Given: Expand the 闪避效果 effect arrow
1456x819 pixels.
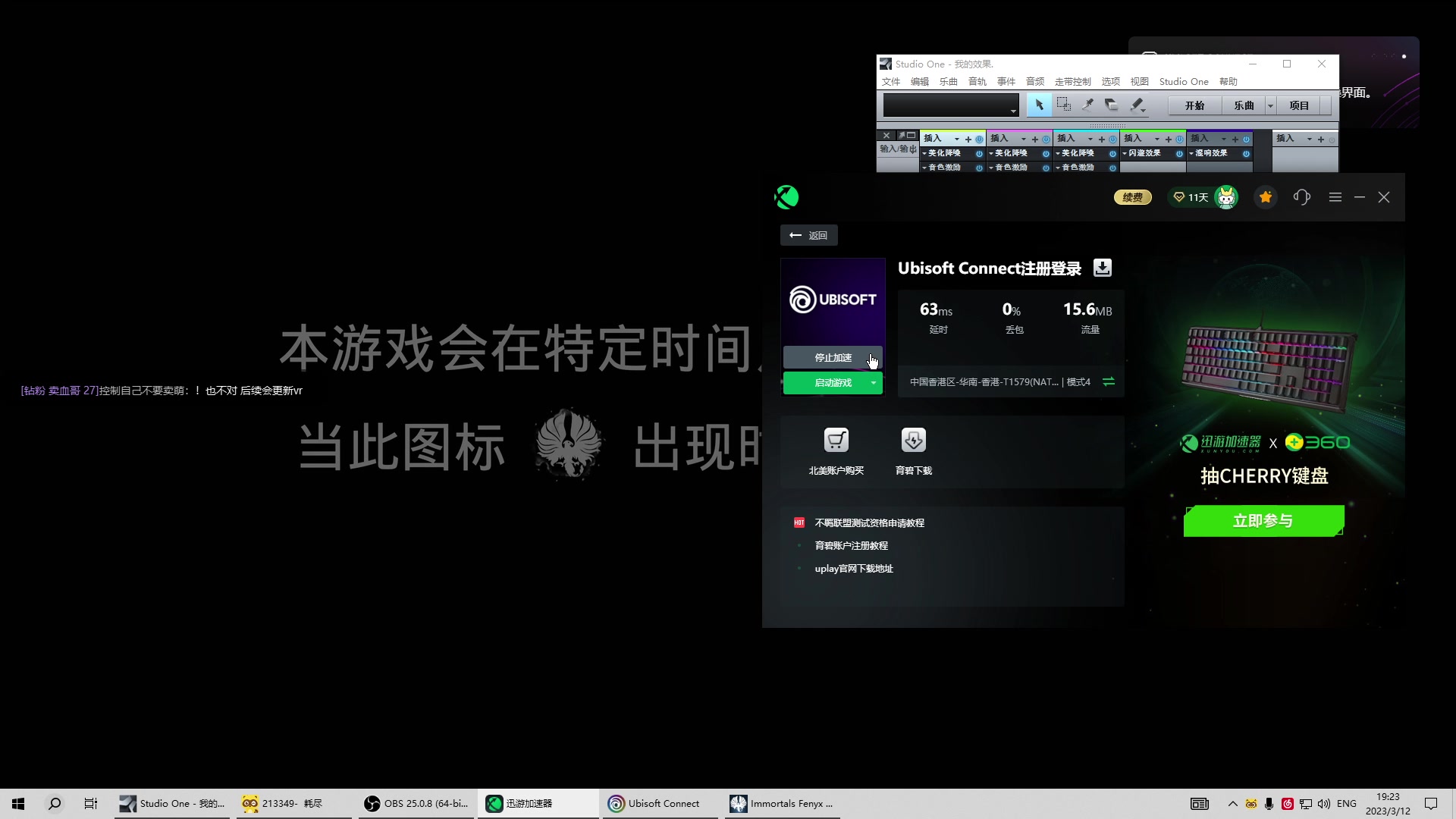Looking at the screenshot, I should coord(1125,154).
